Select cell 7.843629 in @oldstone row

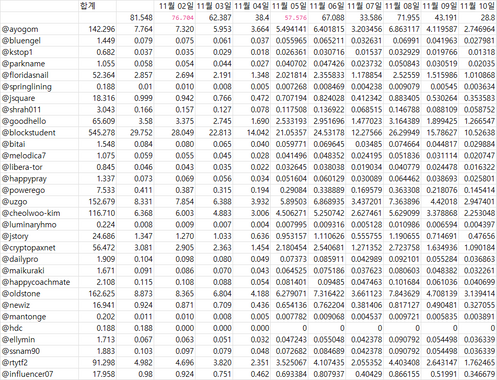404,294
